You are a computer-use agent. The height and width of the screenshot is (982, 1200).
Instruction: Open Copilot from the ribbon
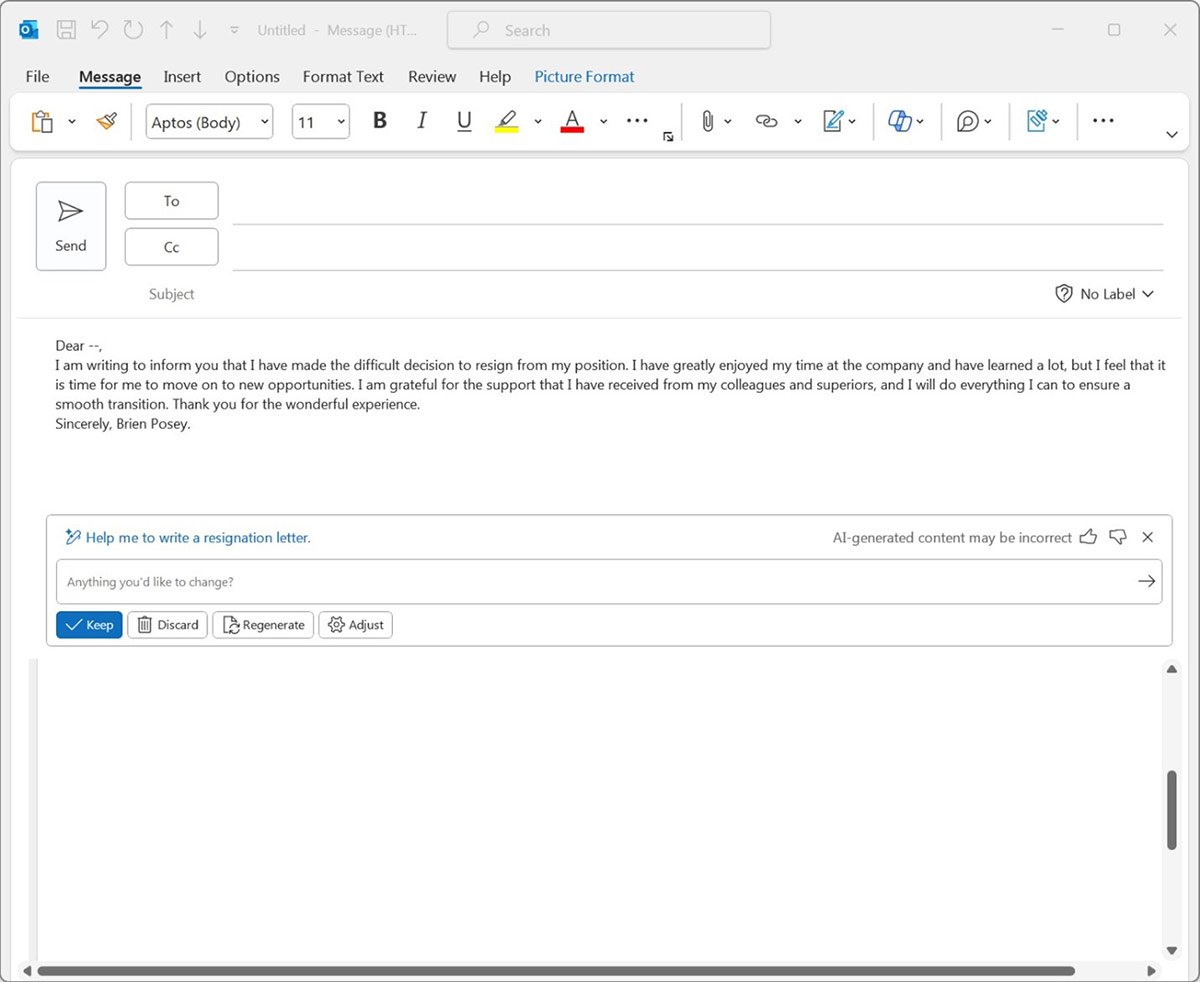pyautogui.click(x=901, y=120)
